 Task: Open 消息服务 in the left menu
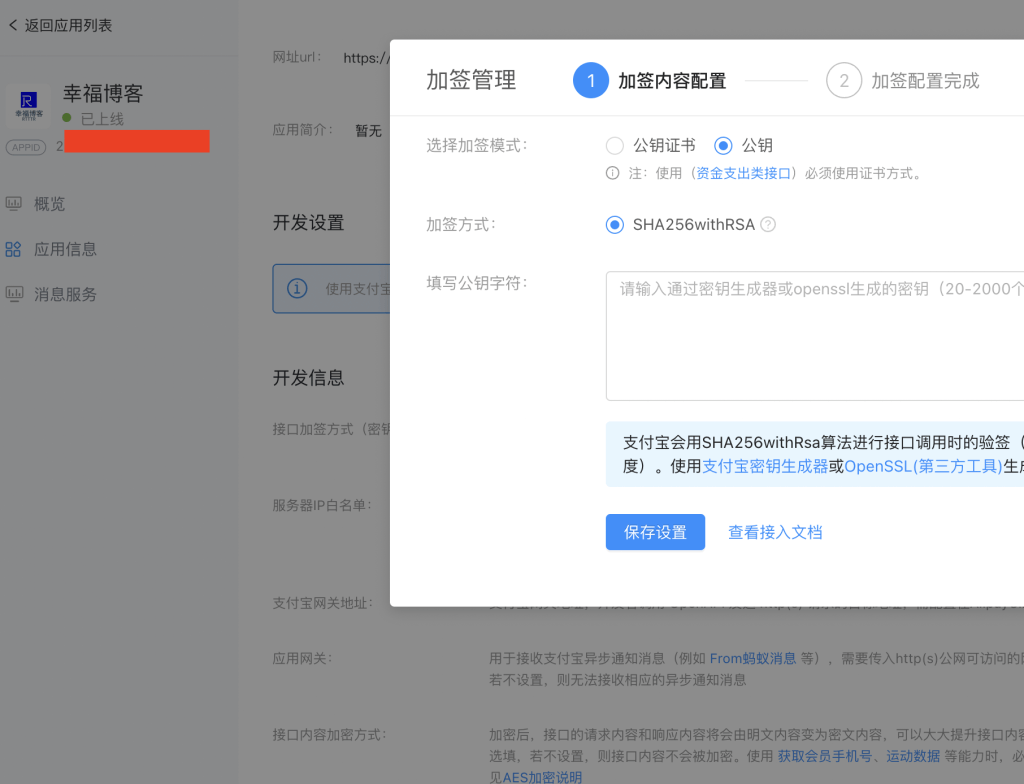tap(66, 294)
